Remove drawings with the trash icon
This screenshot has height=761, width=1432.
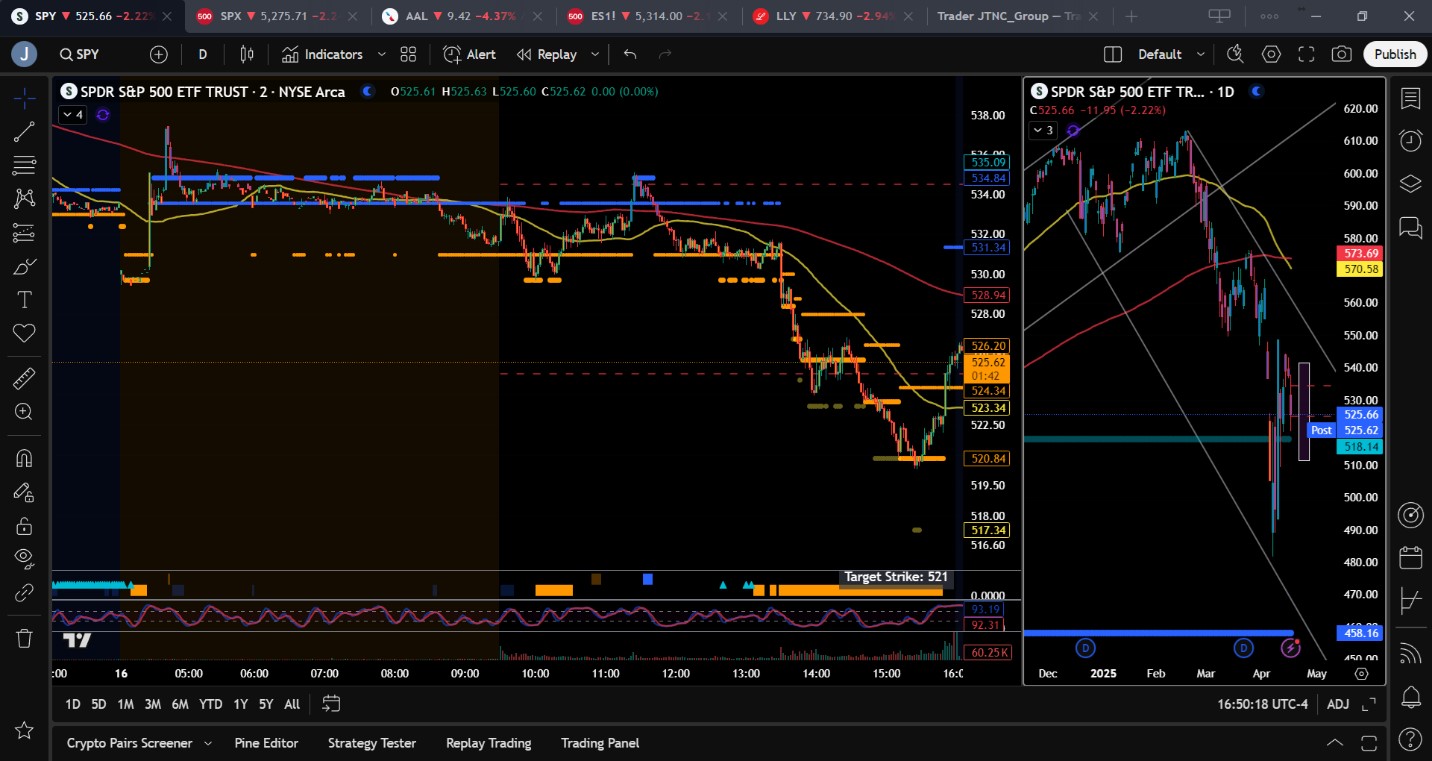pos(25,637)
